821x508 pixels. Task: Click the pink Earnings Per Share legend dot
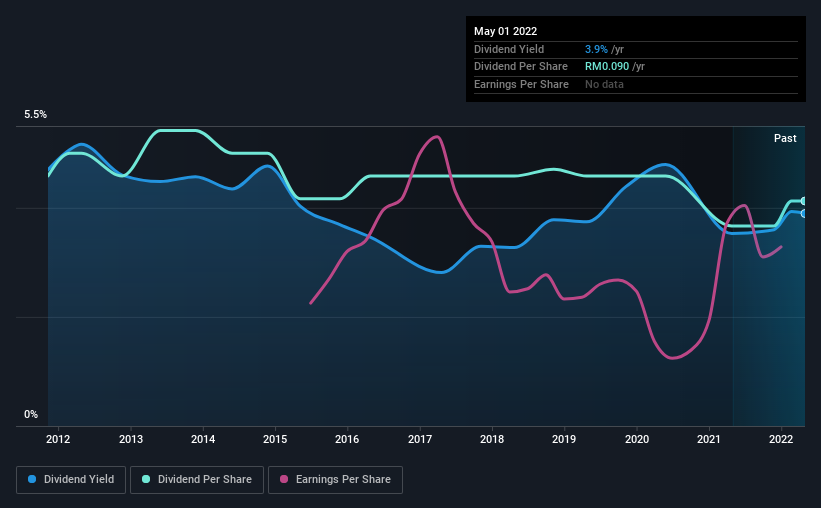coord(284,479)
